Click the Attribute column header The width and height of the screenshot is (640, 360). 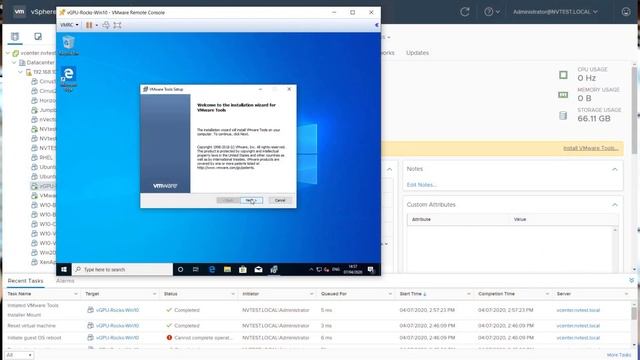(x=421, y=219)
